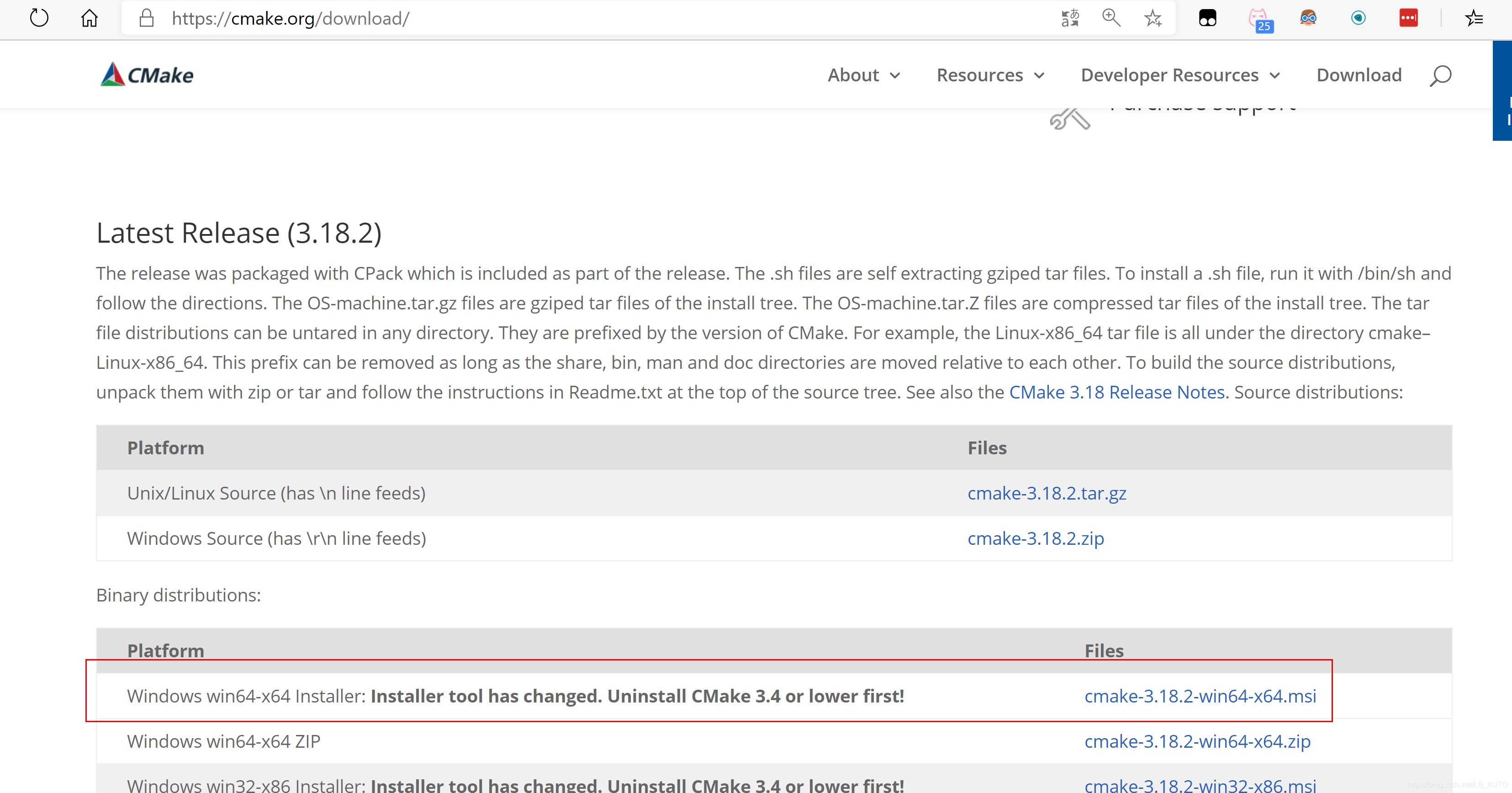Image resolution: width=1512 pixels, height=793 pixels.
Task: Select the 'Latest Release (3.18.2)' heading
Action: [x=239, y=233]
